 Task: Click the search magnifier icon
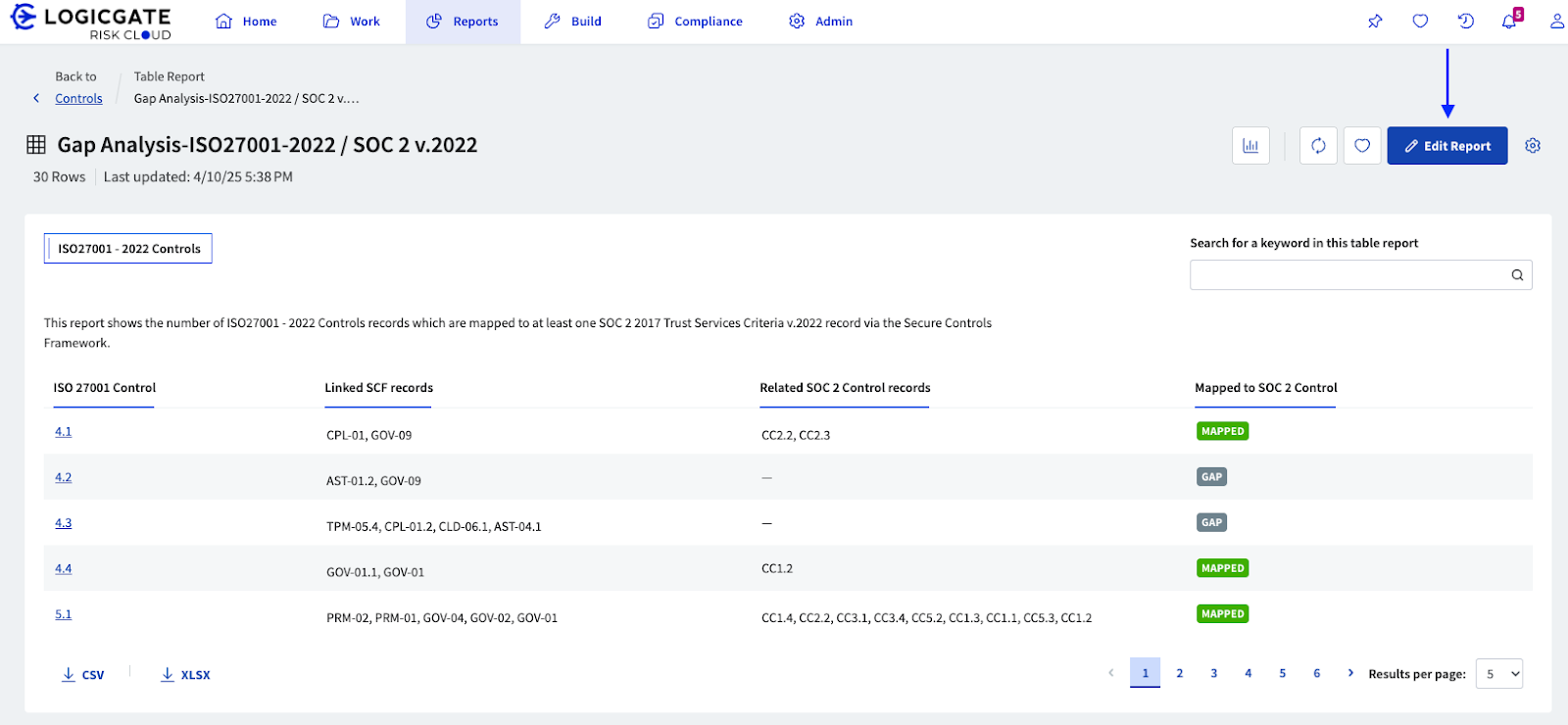(x=1517, y=275)
